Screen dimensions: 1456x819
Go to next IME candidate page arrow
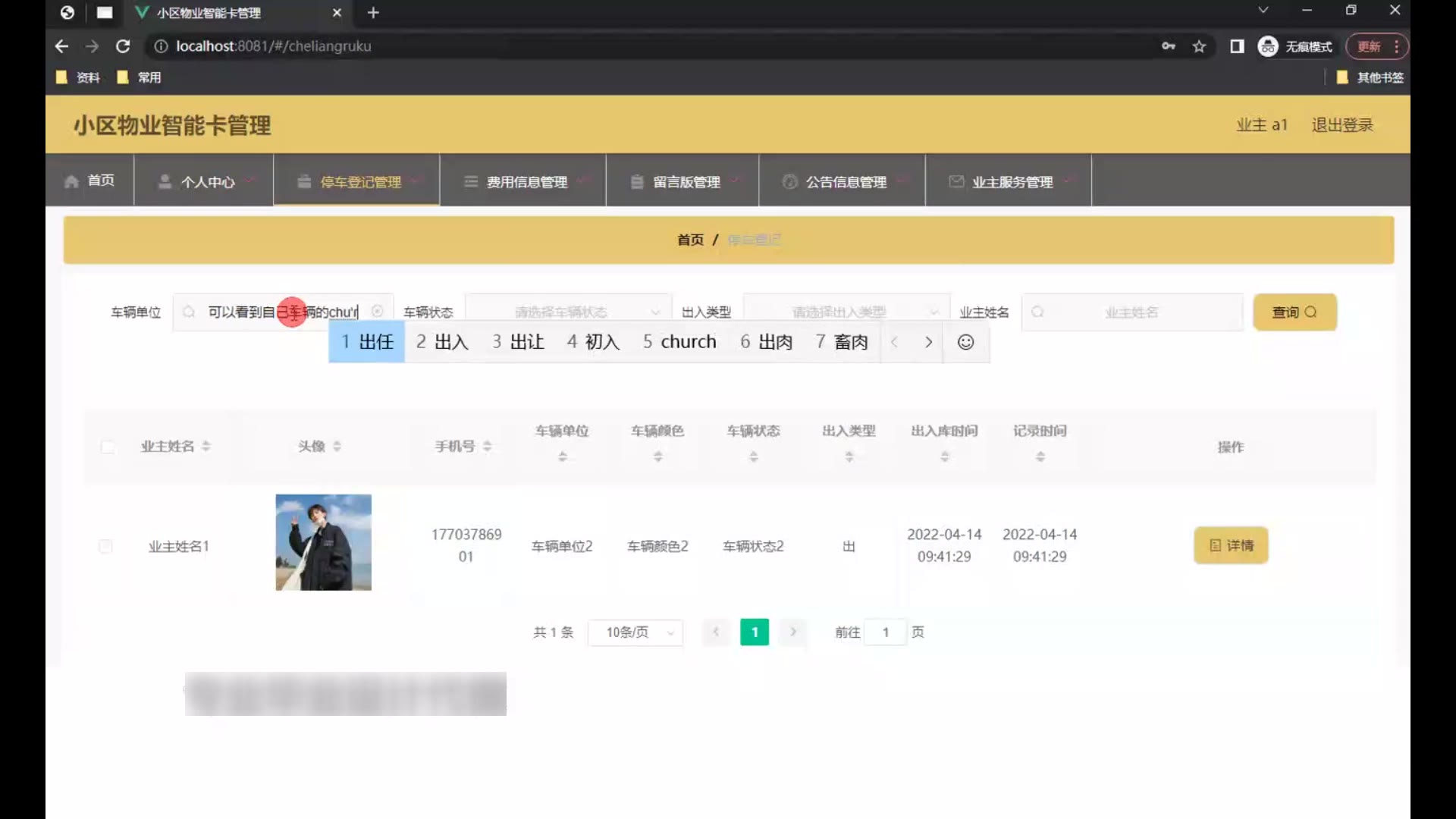pos(928,342)
